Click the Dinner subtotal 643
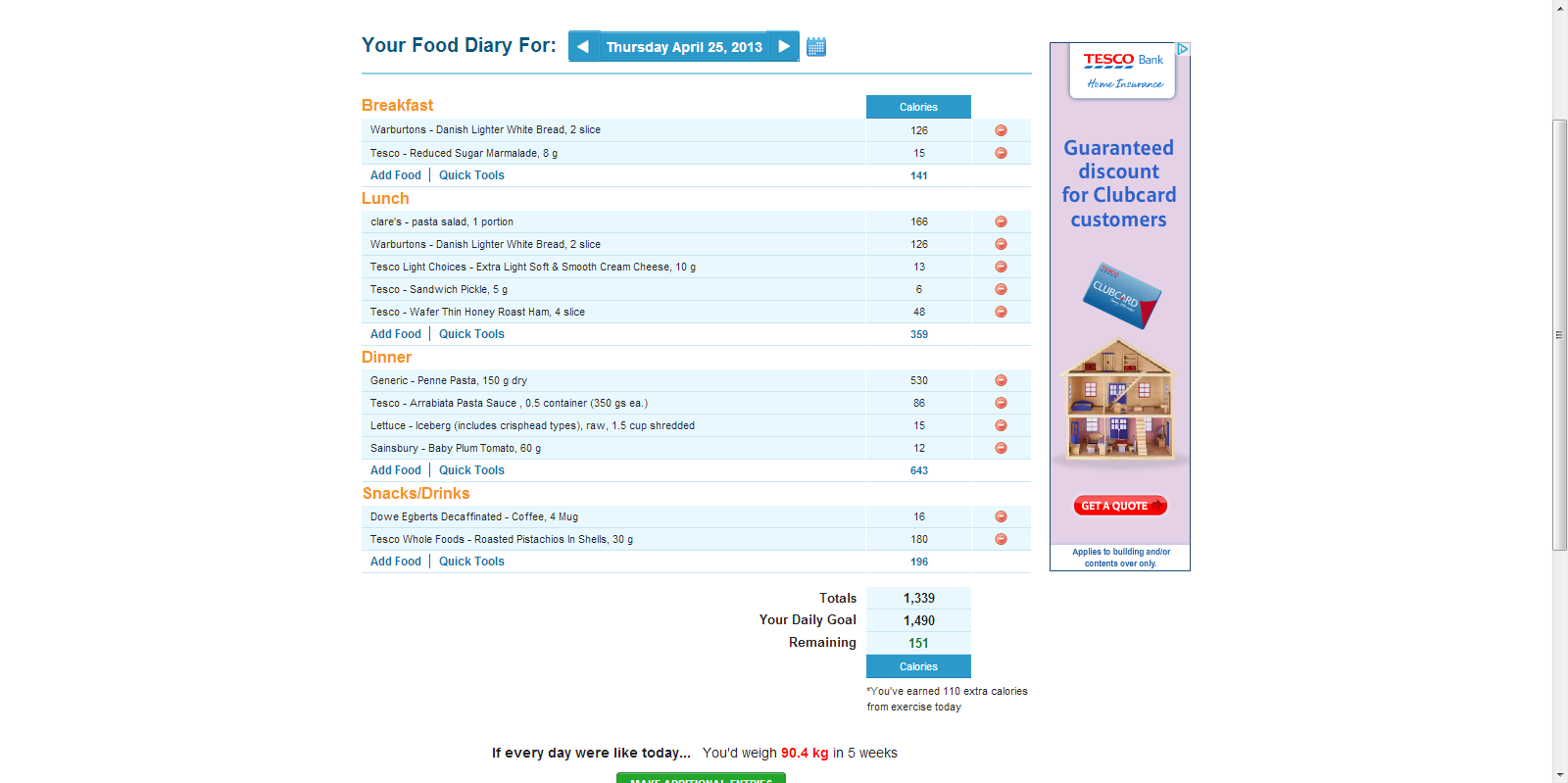This screenshot has height=783, width=1568. coord(919,470)
